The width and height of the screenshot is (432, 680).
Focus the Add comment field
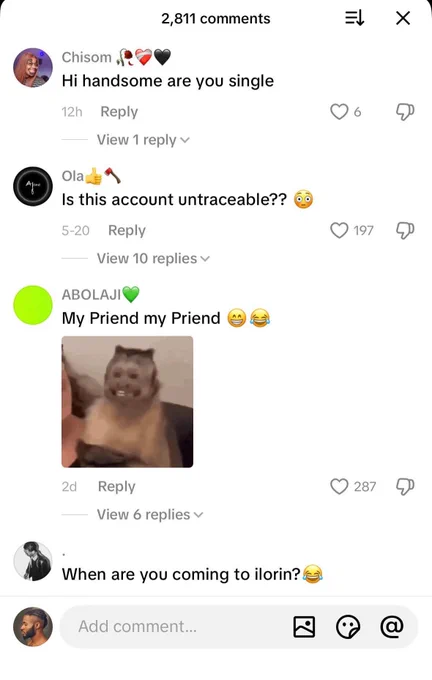239,627
